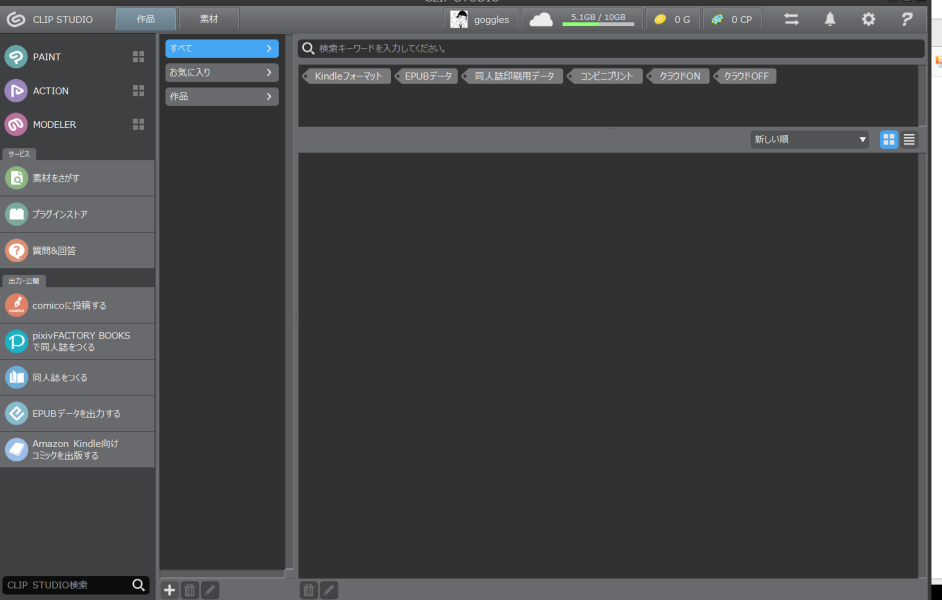Click the sync transfer arrows icon
Screen dimensions: 942x600
pos(791,19)
